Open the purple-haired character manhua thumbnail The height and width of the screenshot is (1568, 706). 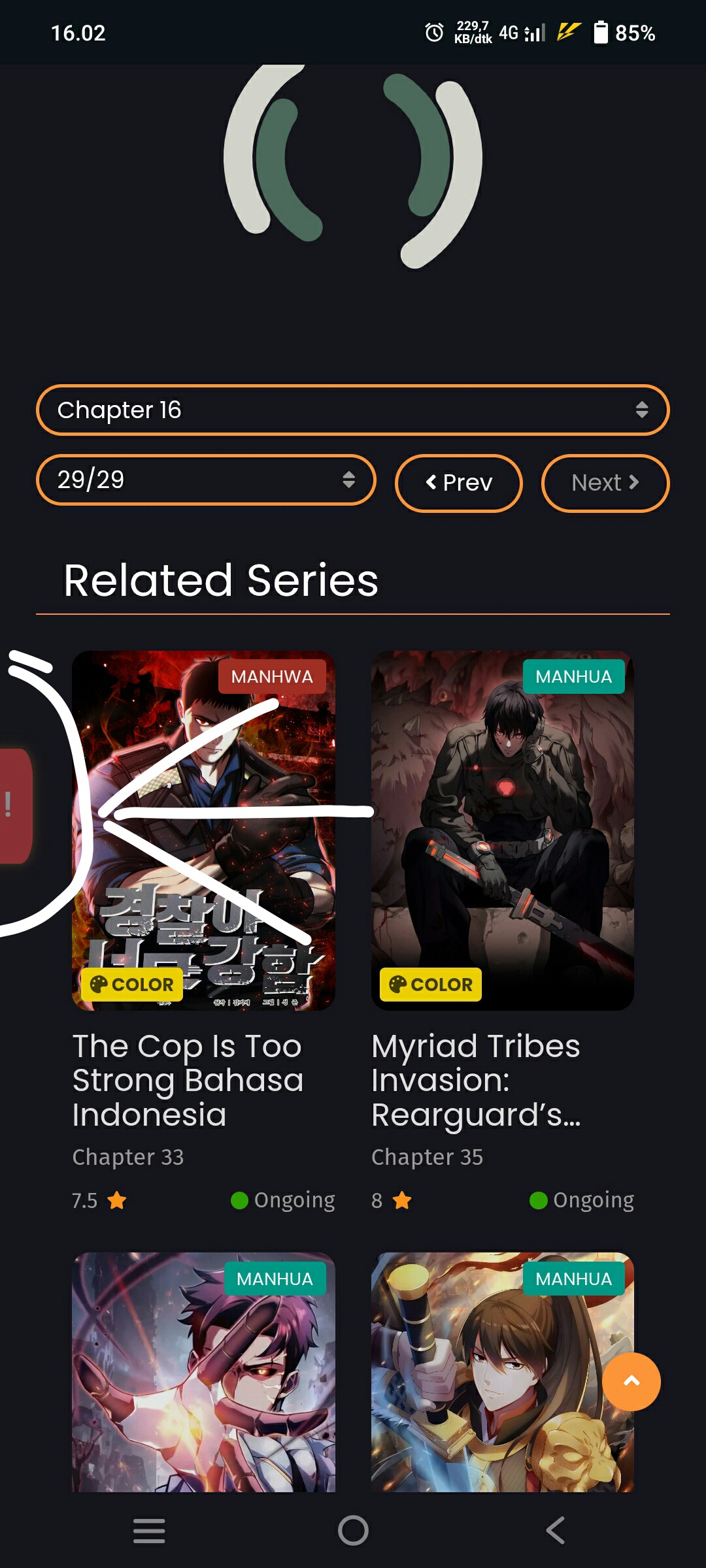[203, 1372]
